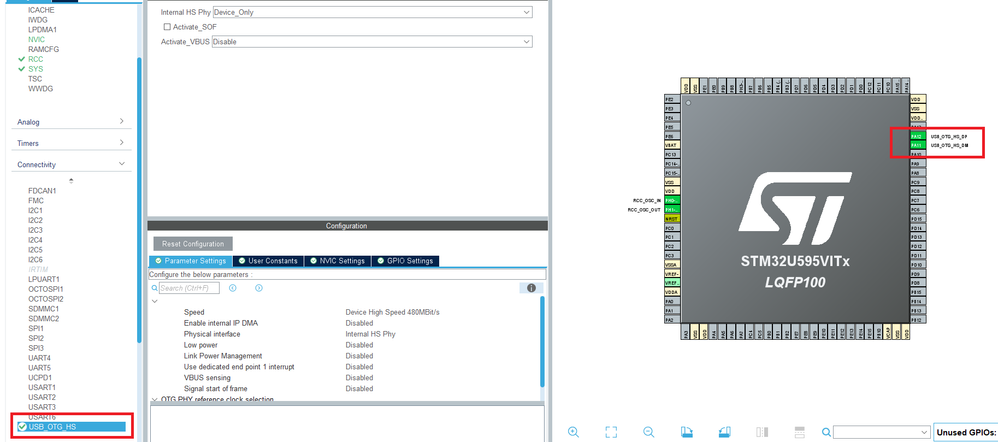Open the parameter info icon

(x=531, y=288)
